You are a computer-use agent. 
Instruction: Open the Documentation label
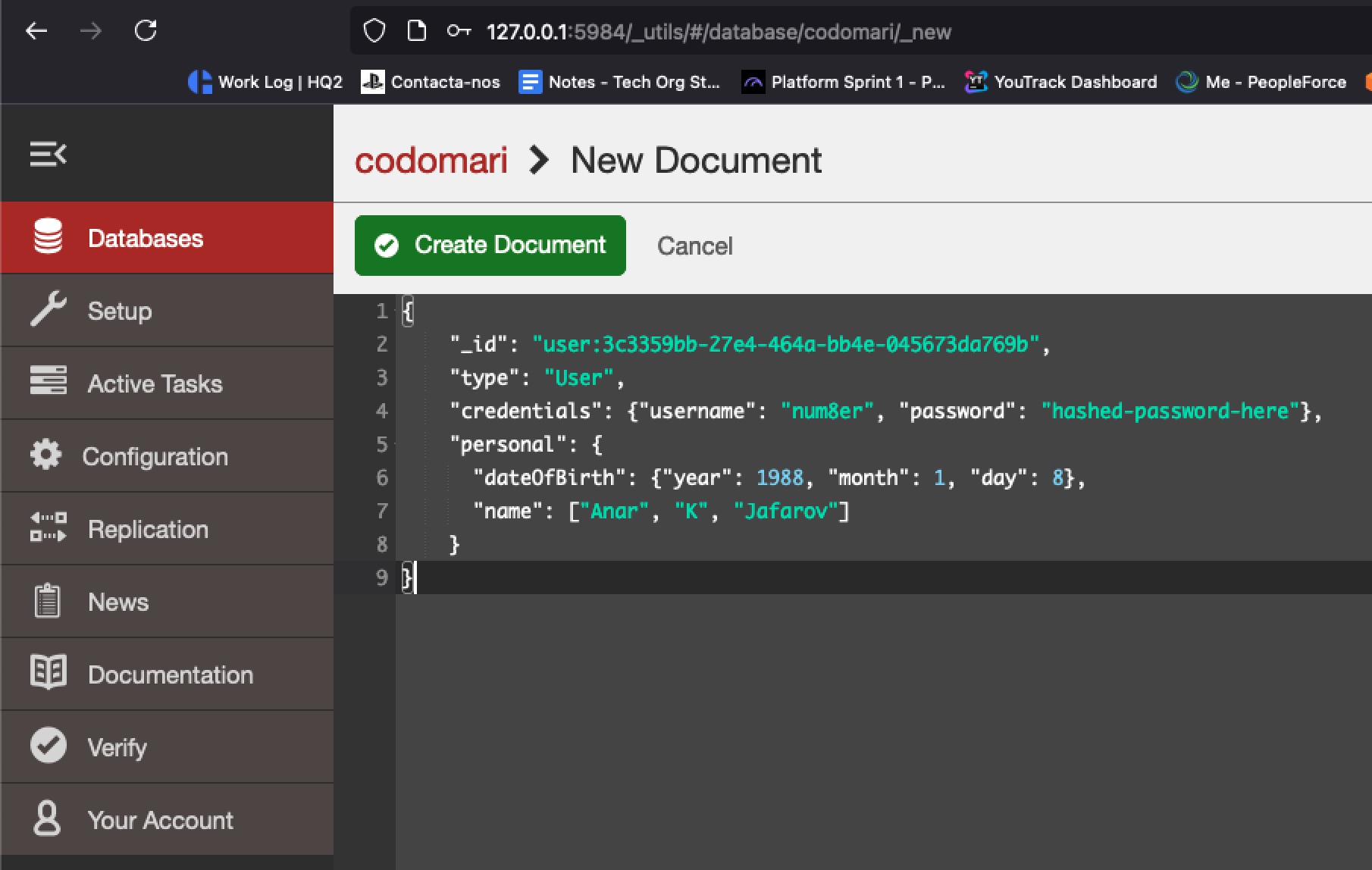pyautogui.click(x=171, y=674)
